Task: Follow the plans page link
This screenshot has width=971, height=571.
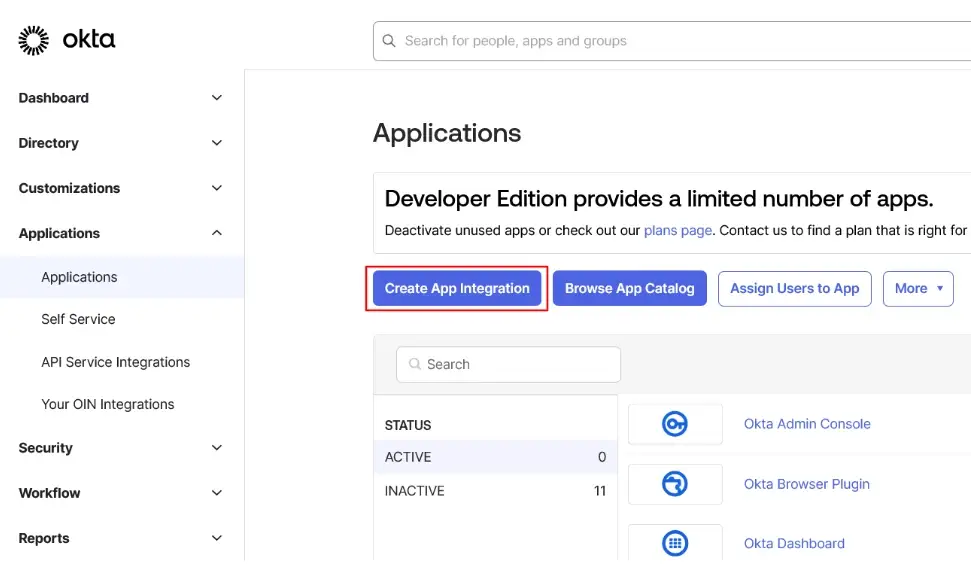Action: coord(678,230)
